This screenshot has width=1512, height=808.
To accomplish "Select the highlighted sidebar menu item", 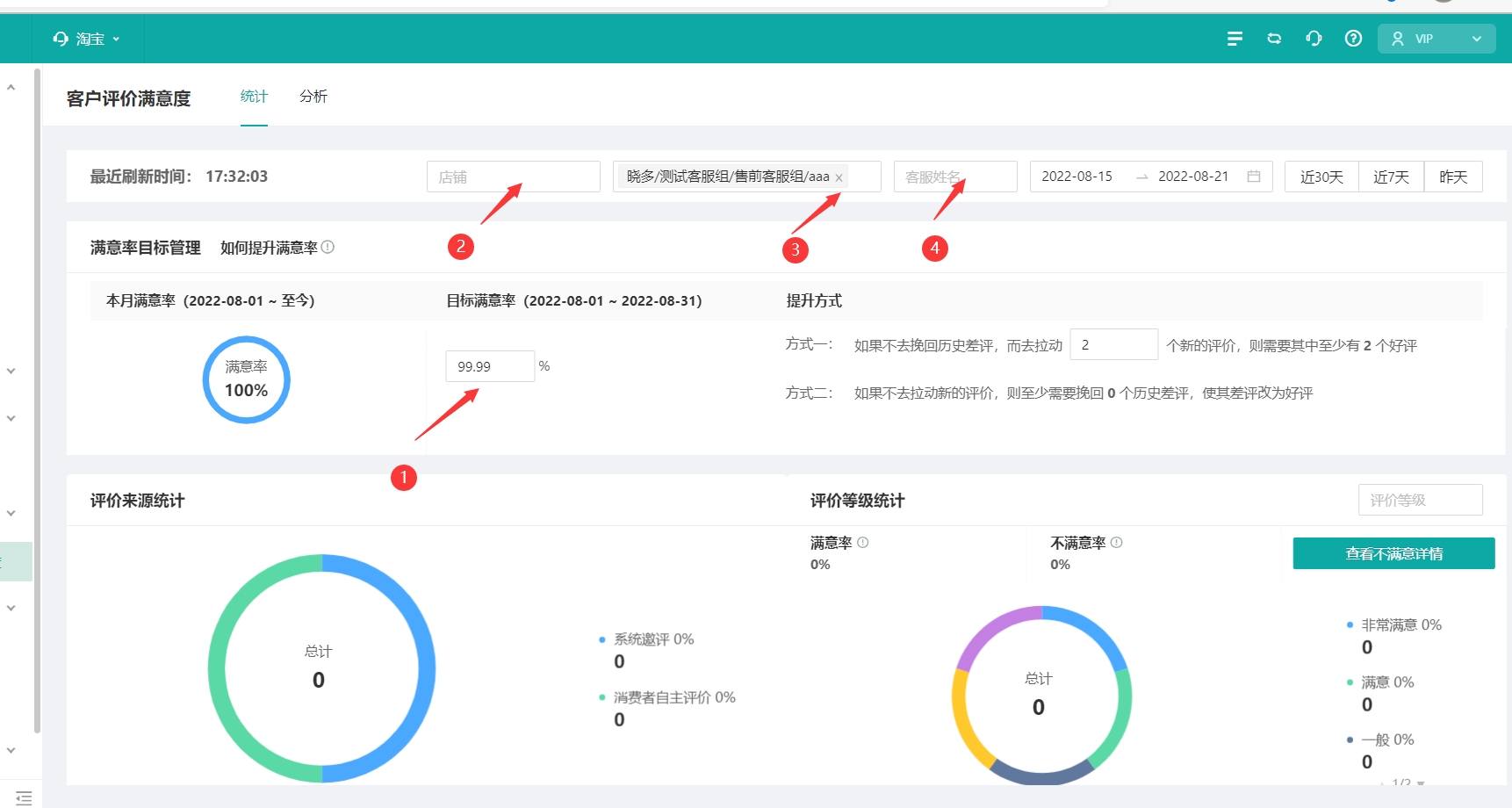I will click(16, 561).
